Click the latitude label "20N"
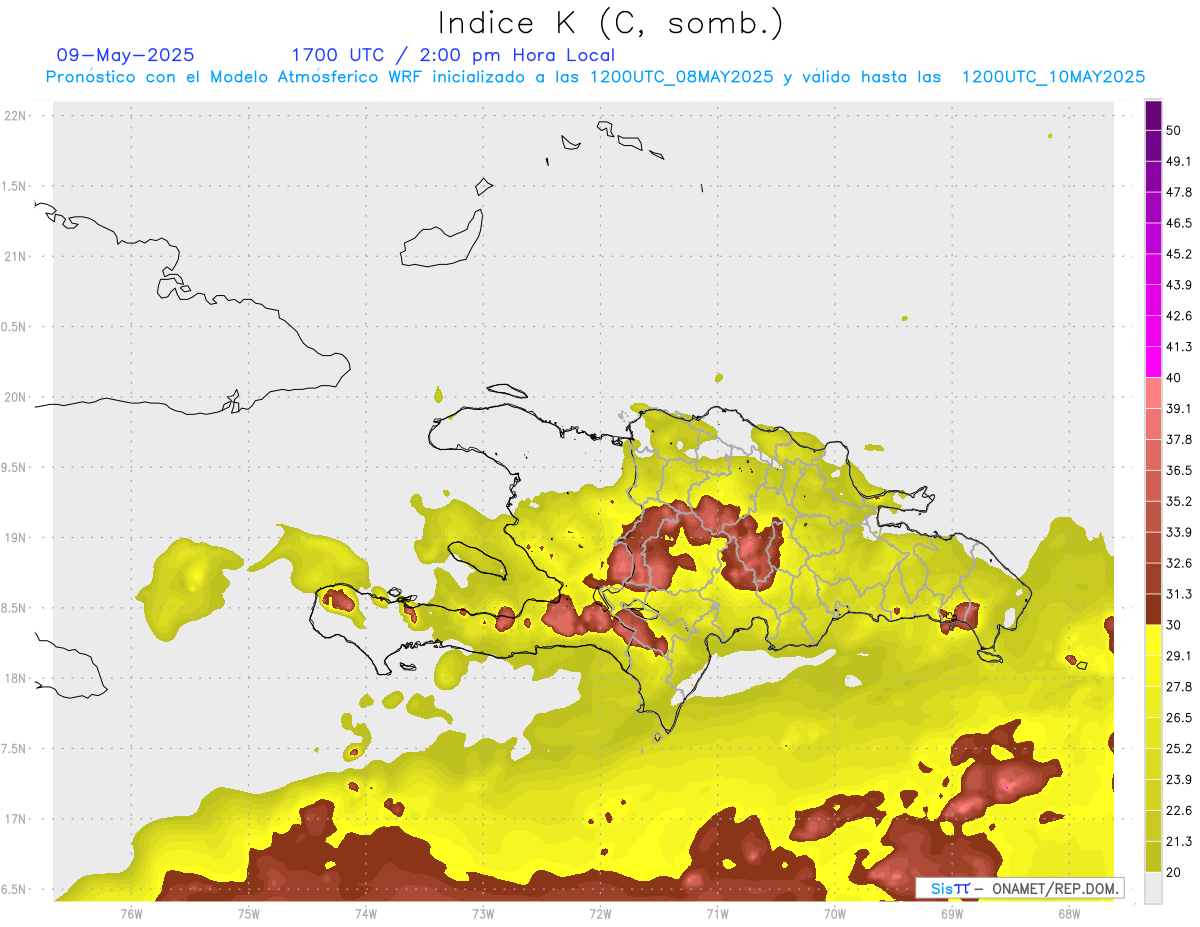Viewport: 1200px width, 927px height. coord(15,397)
